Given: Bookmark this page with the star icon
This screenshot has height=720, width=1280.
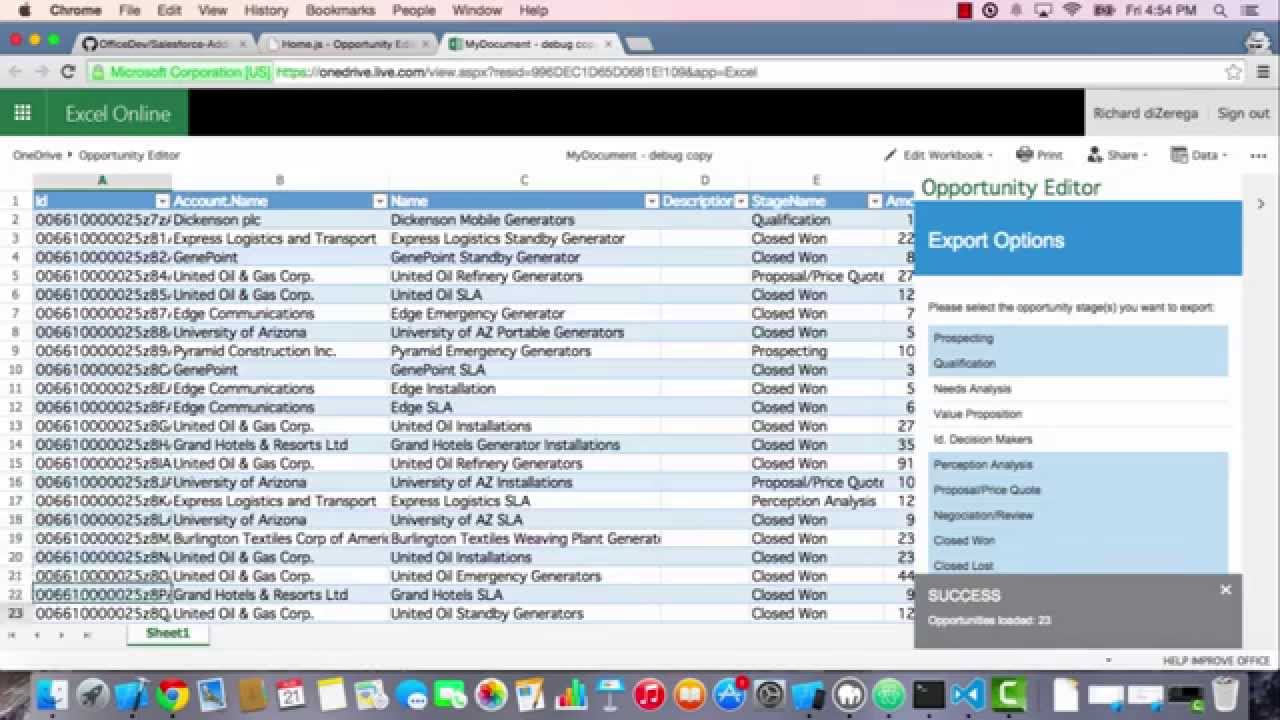Looking at the screenshot, I should tap(1233, 72).
